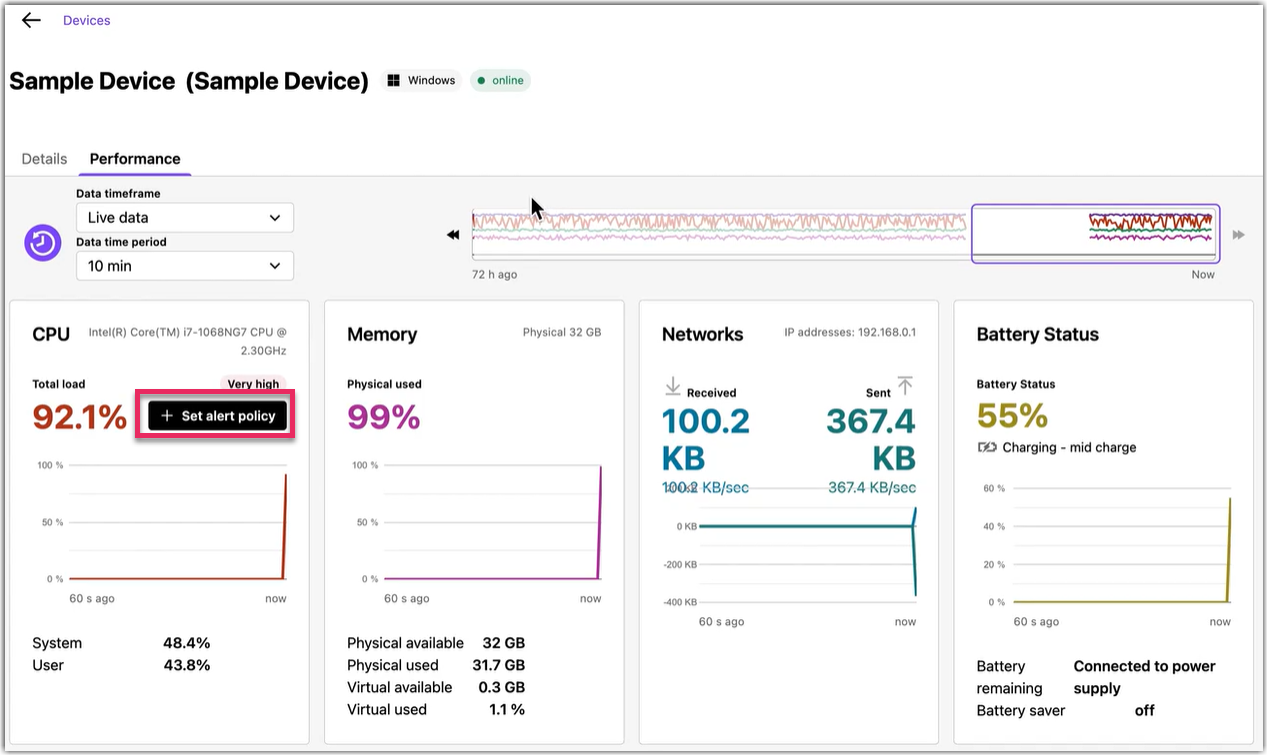The height and width of the screenshot is (756, 1268).
Task: Click the battery charging icon
Action: (987, 448)
